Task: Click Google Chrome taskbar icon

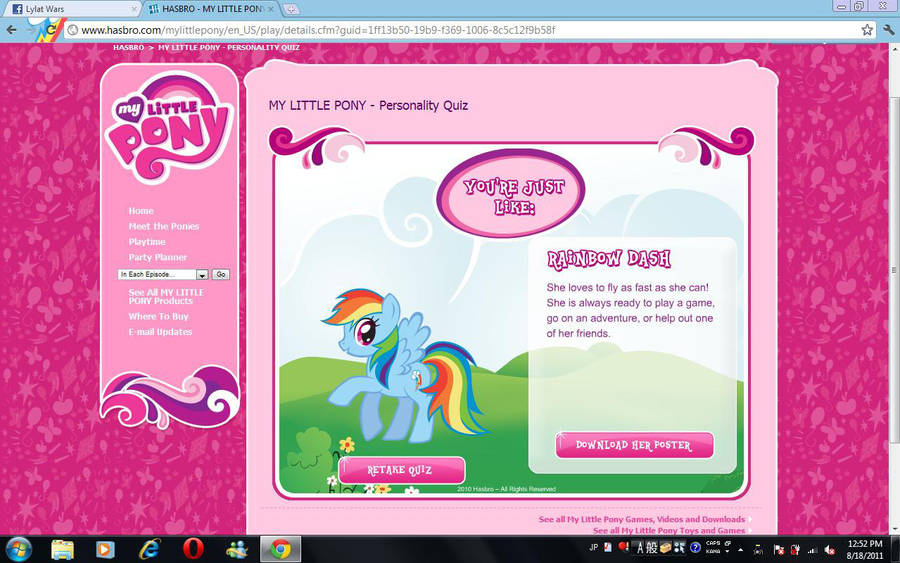Action: coord(280,550)
